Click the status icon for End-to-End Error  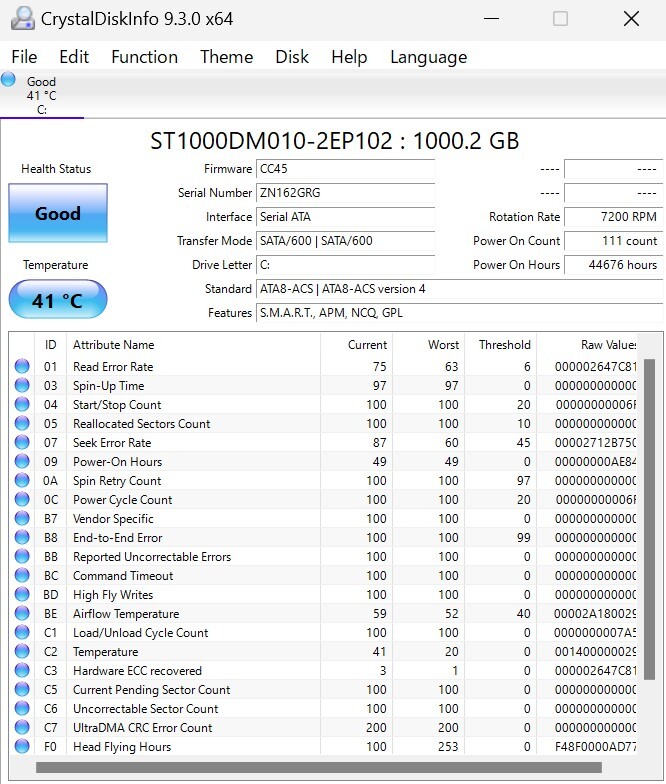(22, 537)
